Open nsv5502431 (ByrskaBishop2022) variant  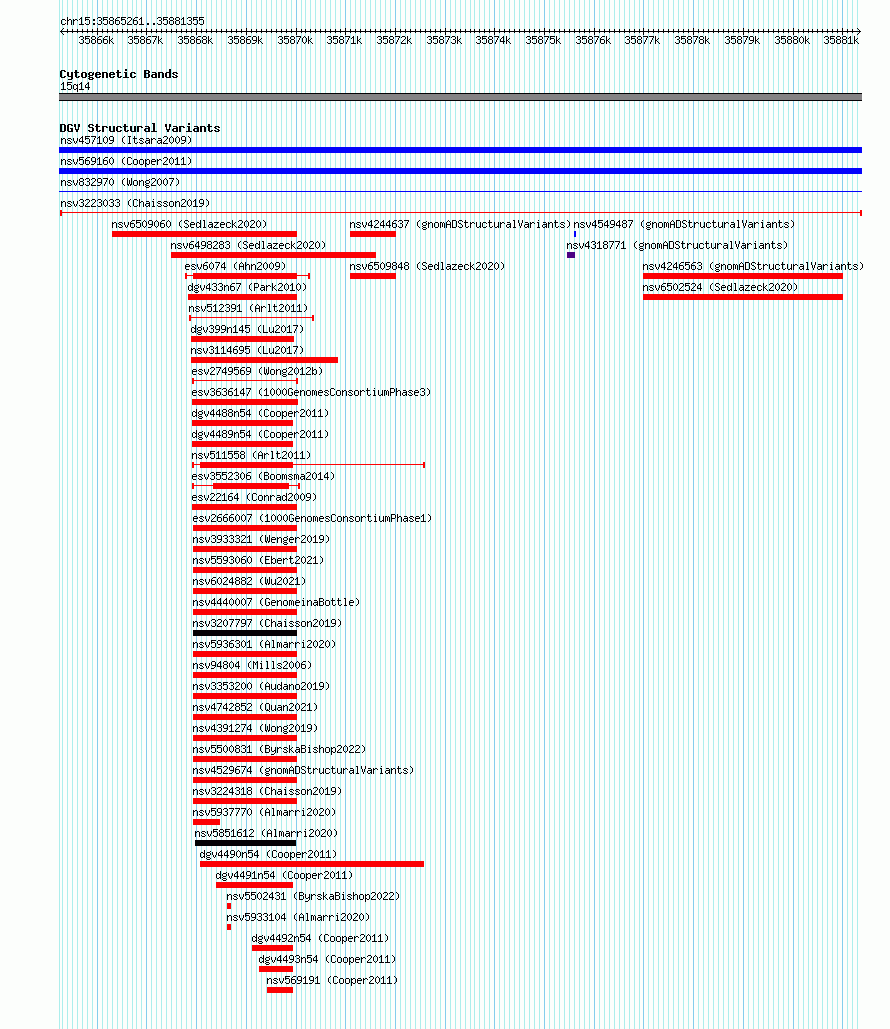(x=313, y=896)
